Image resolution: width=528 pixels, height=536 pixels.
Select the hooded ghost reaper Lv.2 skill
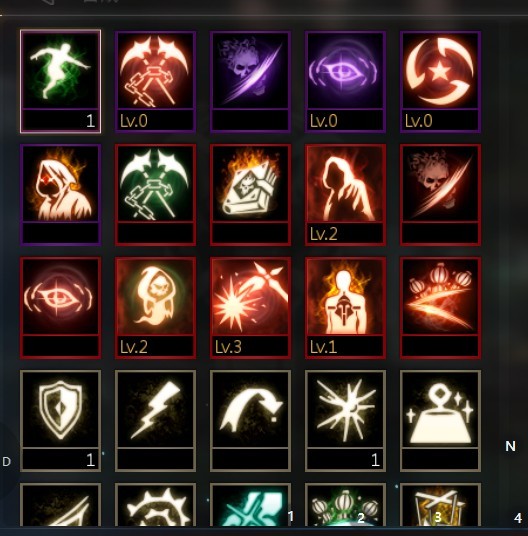click(x=155, y=307)
